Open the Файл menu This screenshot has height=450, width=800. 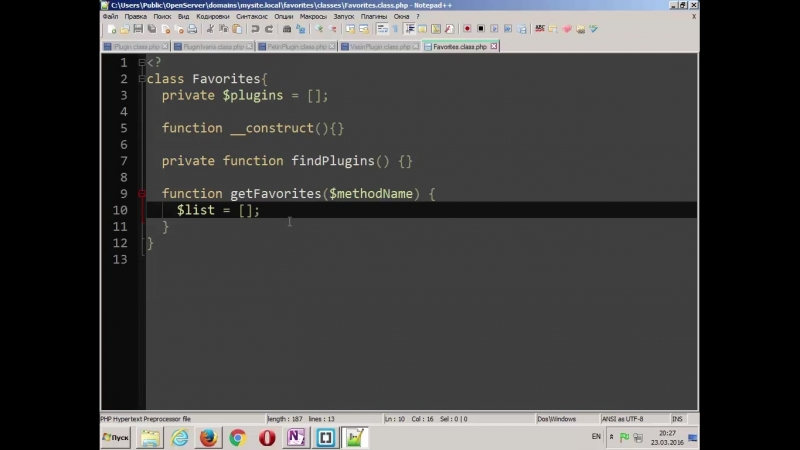(x=110, y=16)
